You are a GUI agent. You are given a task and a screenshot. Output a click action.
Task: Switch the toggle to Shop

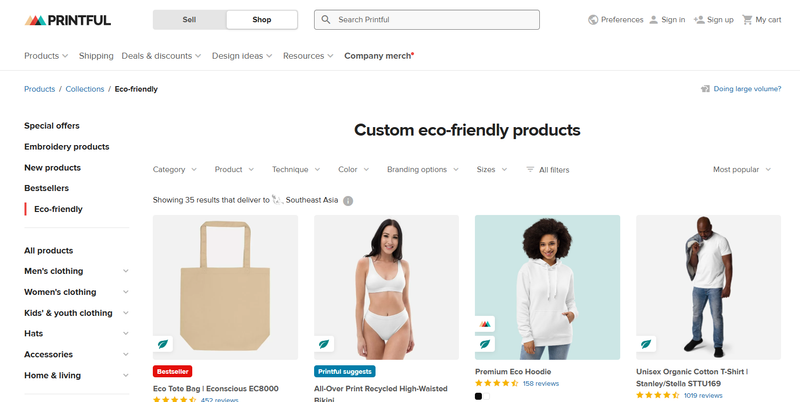pos(262,20)
